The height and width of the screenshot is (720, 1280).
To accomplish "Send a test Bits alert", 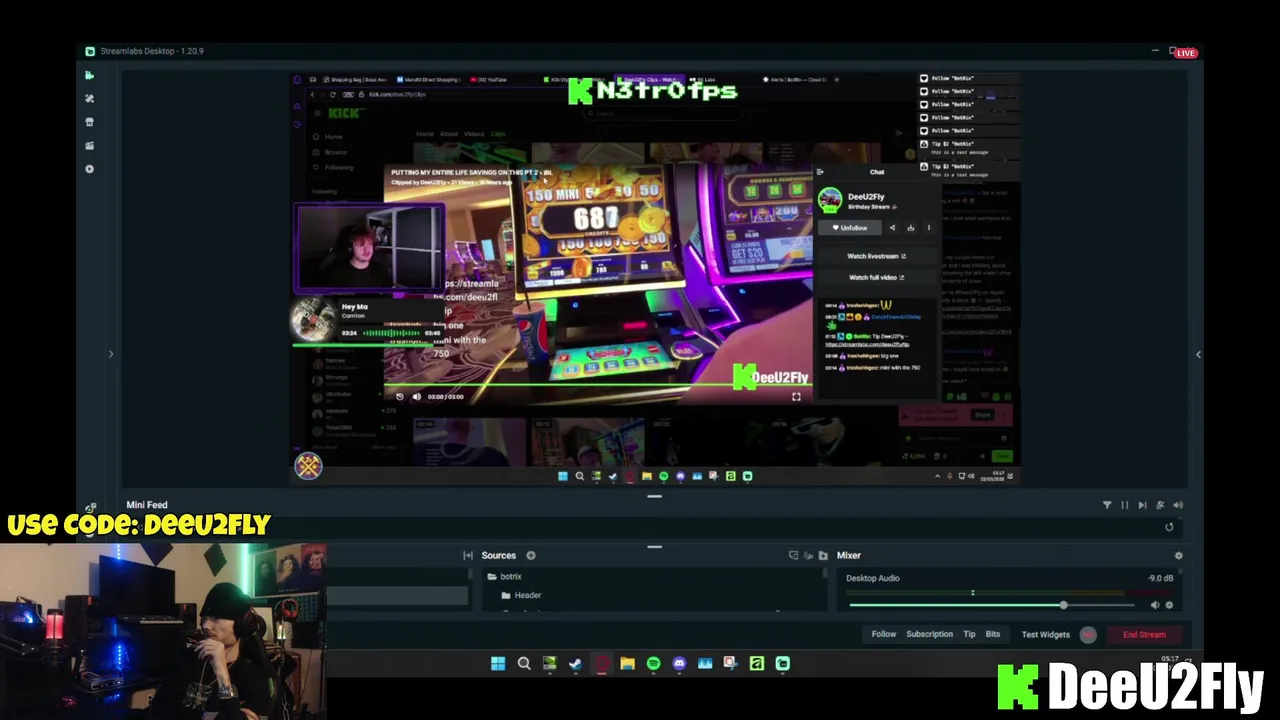I will click(x=992, y=634).
